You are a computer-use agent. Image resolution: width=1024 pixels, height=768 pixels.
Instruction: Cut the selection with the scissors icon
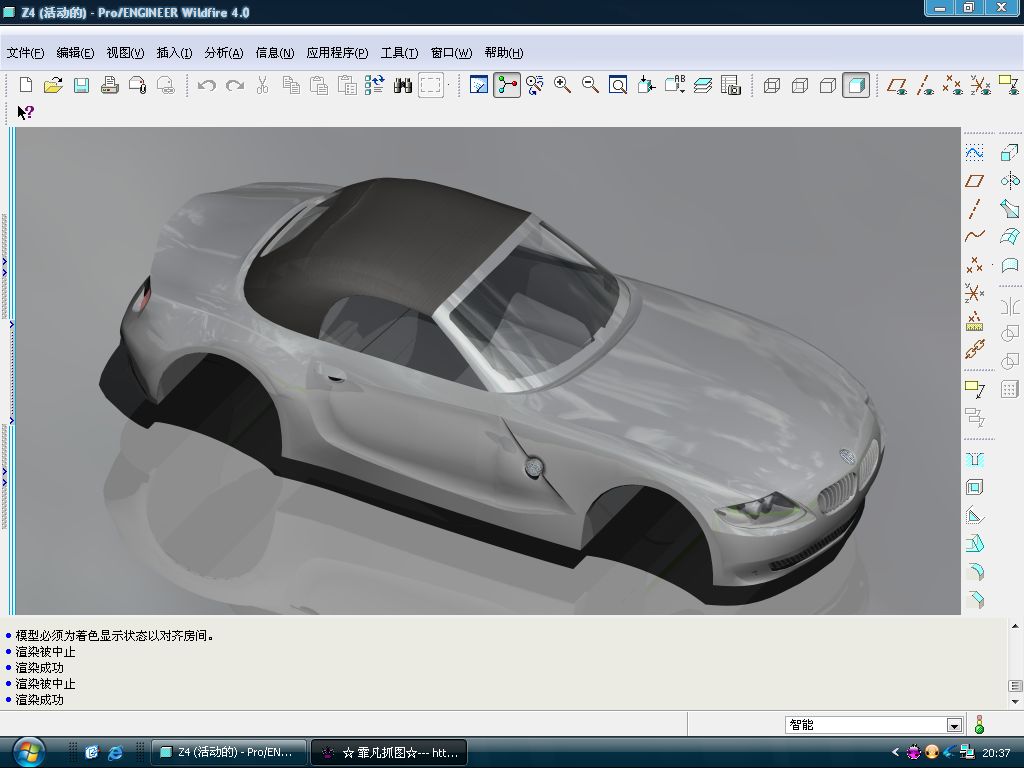pos(263,85)
